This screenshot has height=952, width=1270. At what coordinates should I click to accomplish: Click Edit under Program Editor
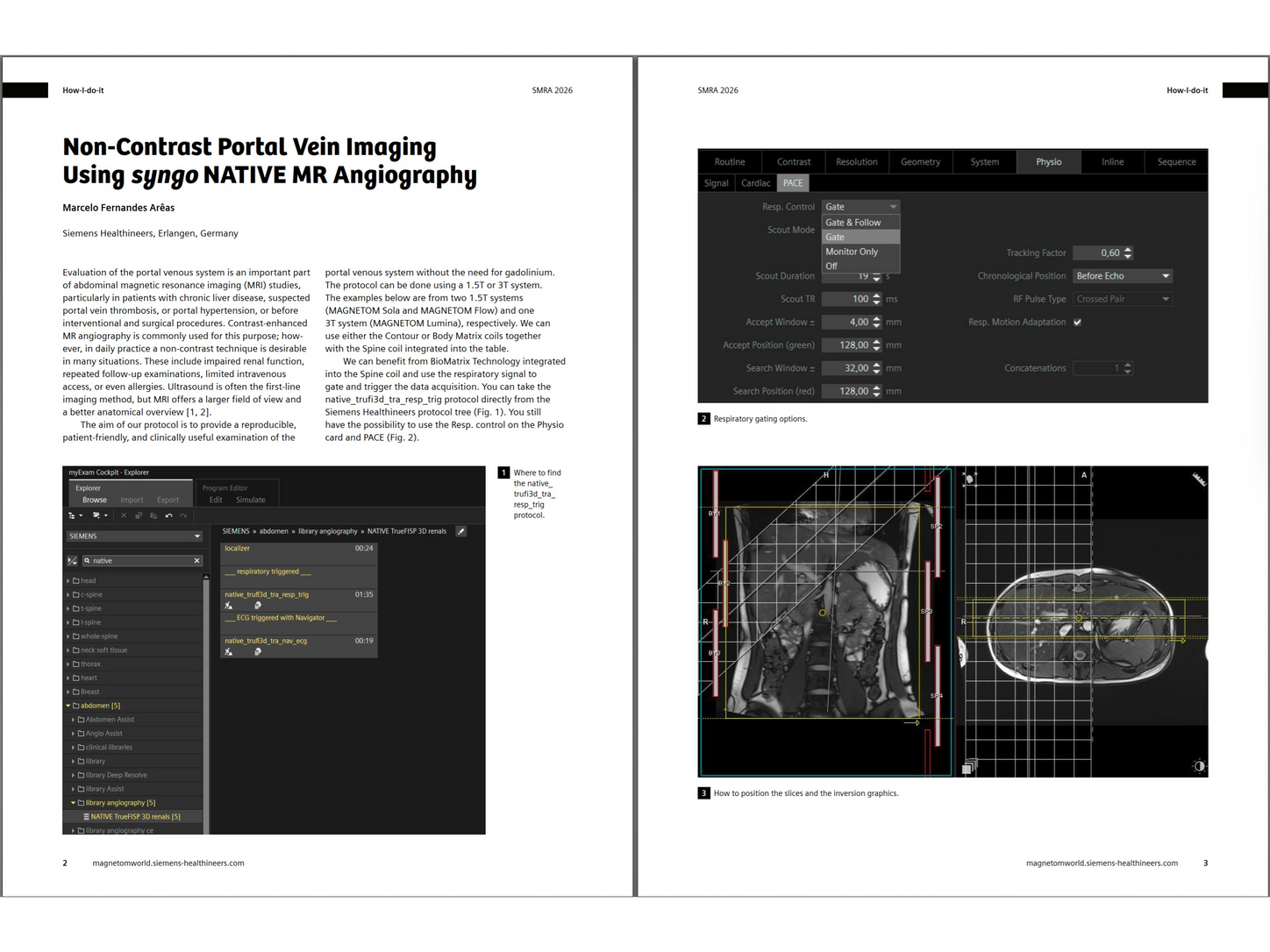(216, 501)
